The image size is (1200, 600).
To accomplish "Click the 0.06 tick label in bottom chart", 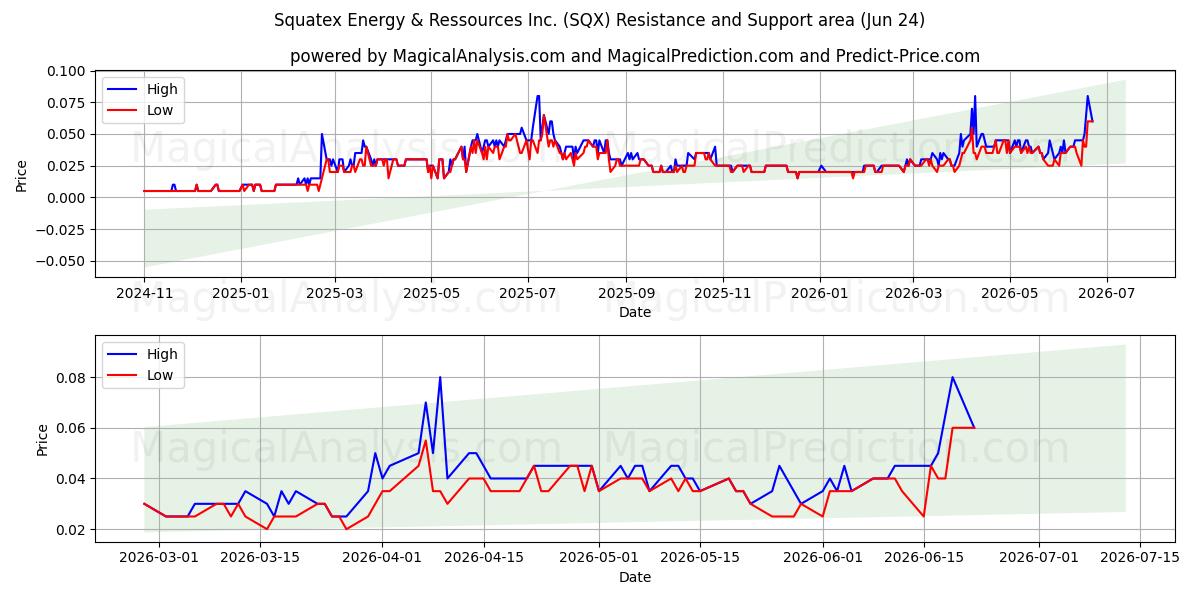I will click(70, 428).
